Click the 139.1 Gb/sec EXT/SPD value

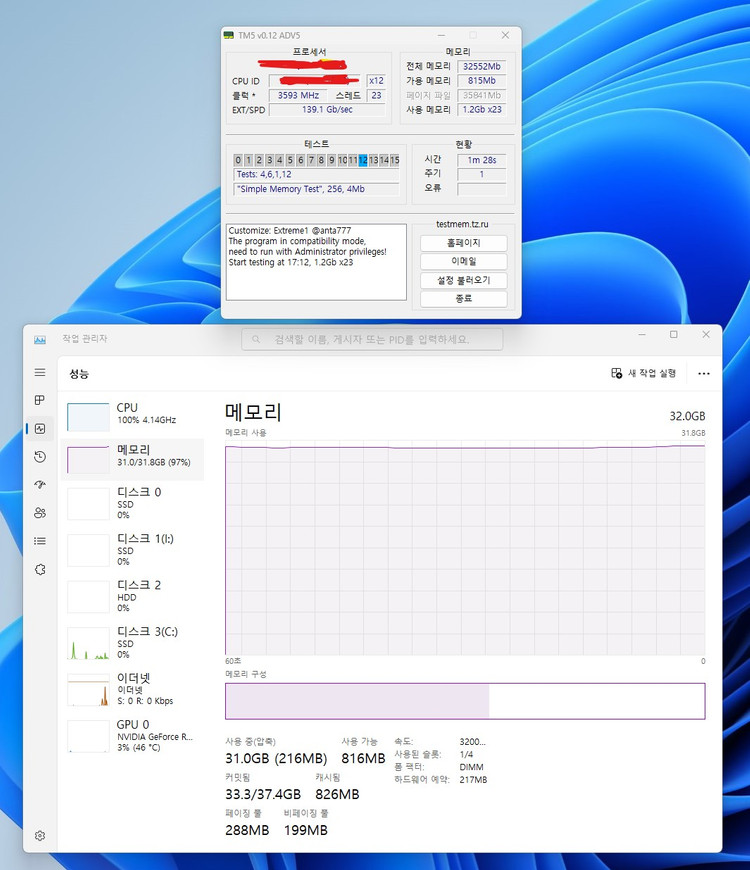tap(327, 110)
